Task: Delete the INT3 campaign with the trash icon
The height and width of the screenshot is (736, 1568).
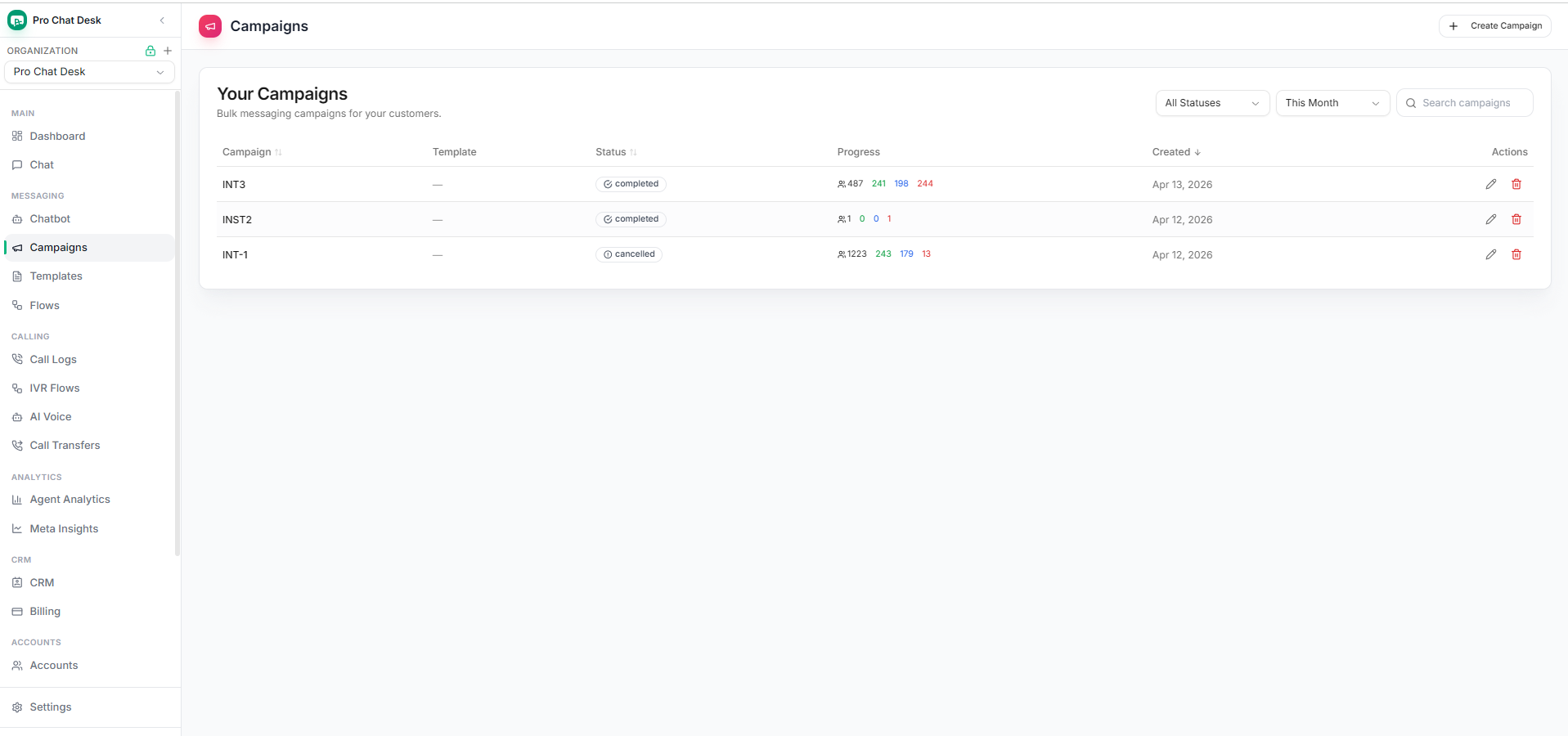Action: click(x=1516, y=184)
